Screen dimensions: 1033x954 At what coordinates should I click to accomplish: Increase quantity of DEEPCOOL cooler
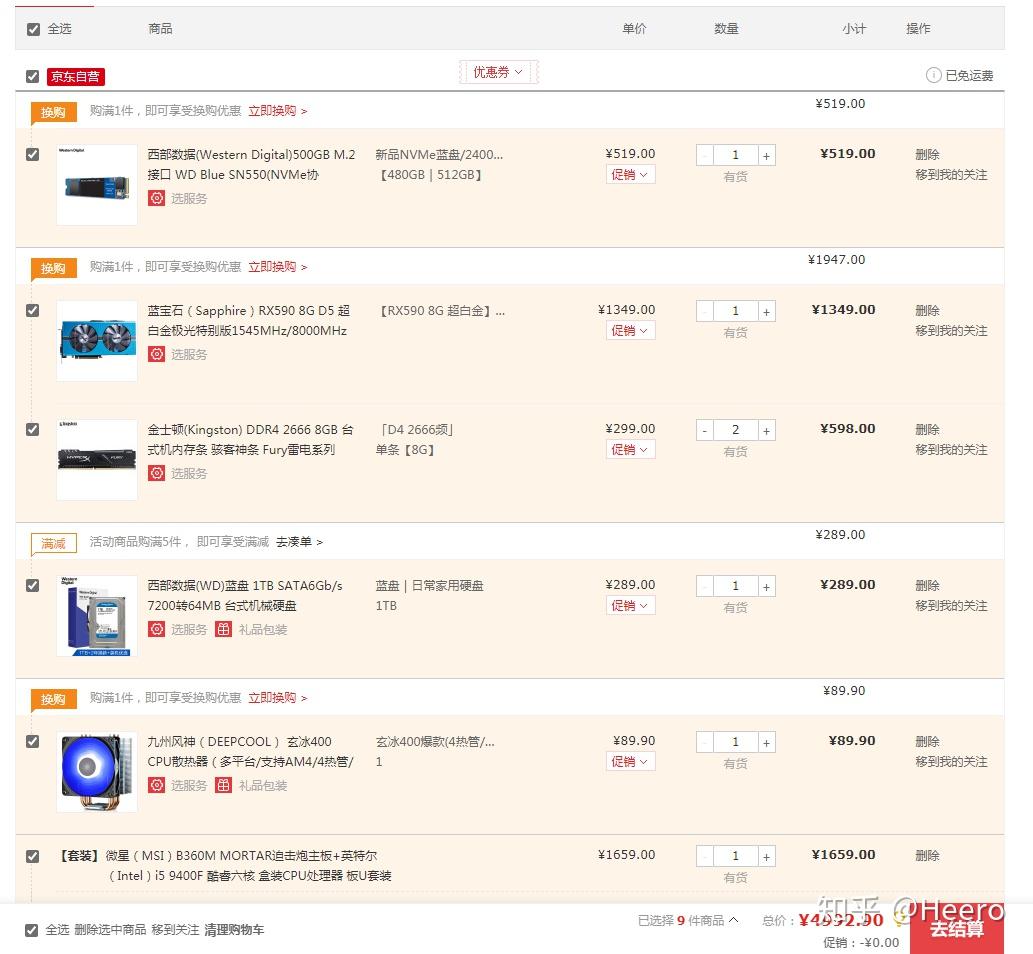(x=767, y=743)
